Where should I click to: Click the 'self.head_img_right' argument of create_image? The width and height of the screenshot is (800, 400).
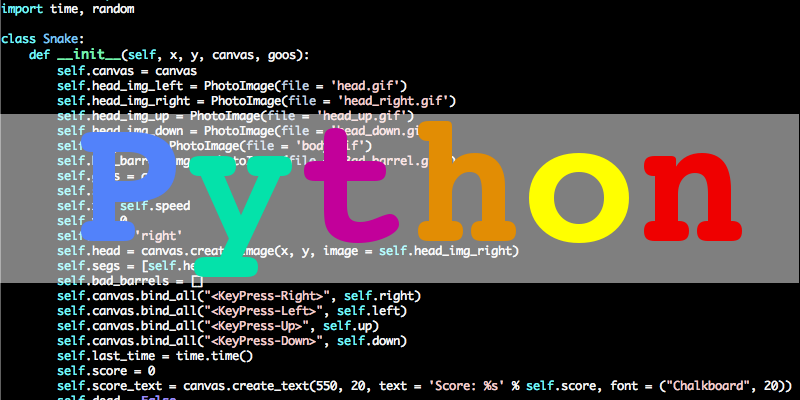445,251
